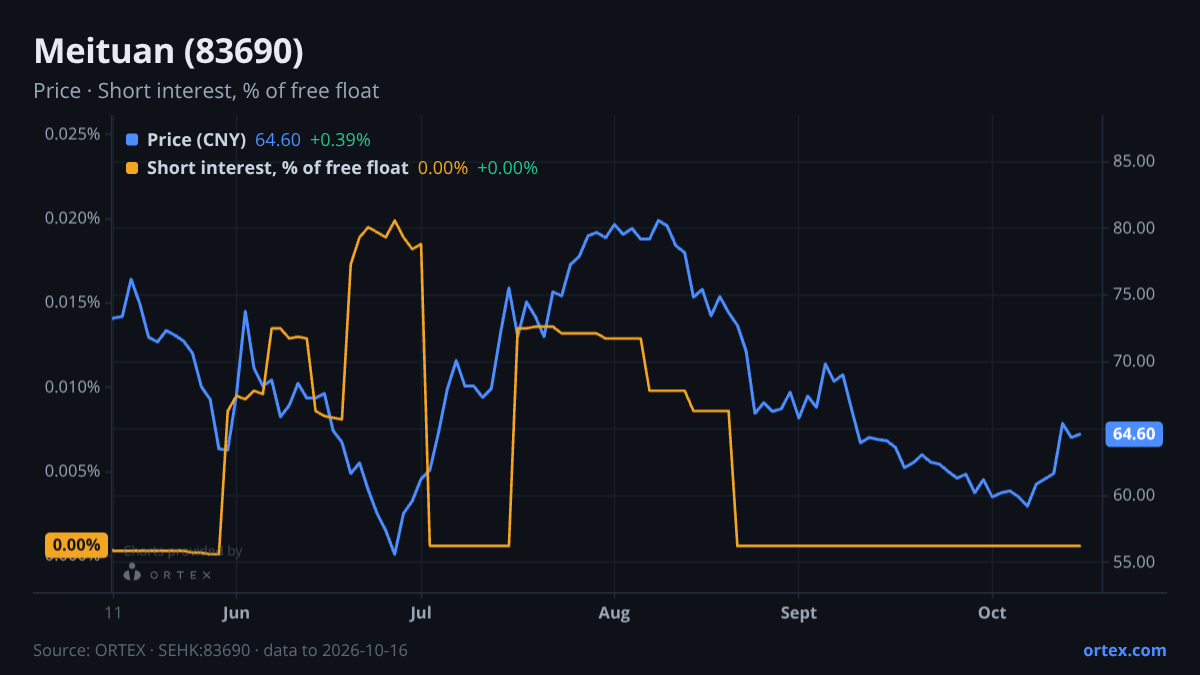Select the Jul label on the time axis
1200x675 pixels.
point(422,613)
